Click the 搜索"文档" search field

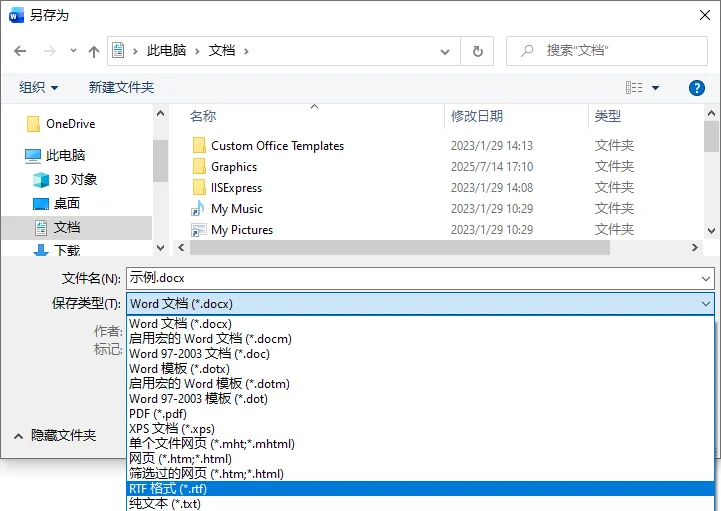point(607,51)
